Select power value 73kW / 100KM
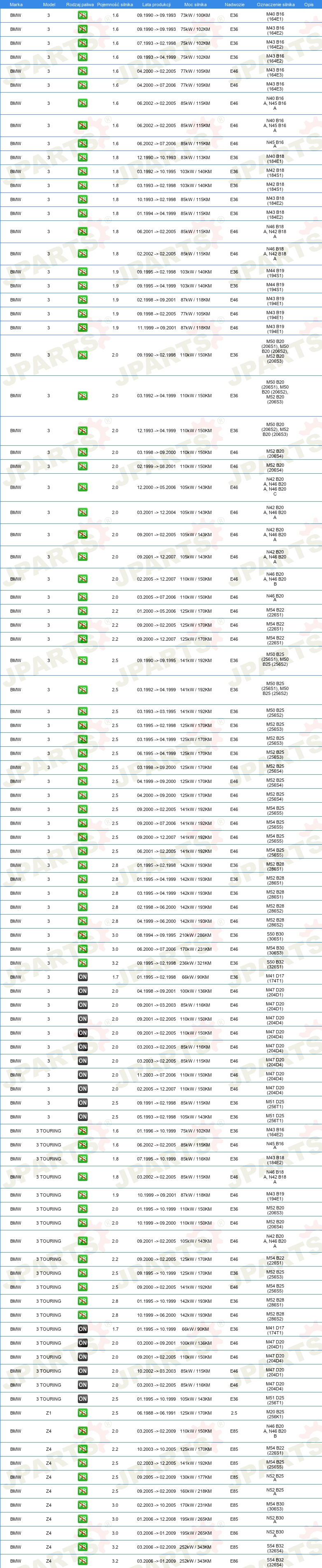Image resolution: width=322 pixels, height=1568 pixels. point(195,15)
